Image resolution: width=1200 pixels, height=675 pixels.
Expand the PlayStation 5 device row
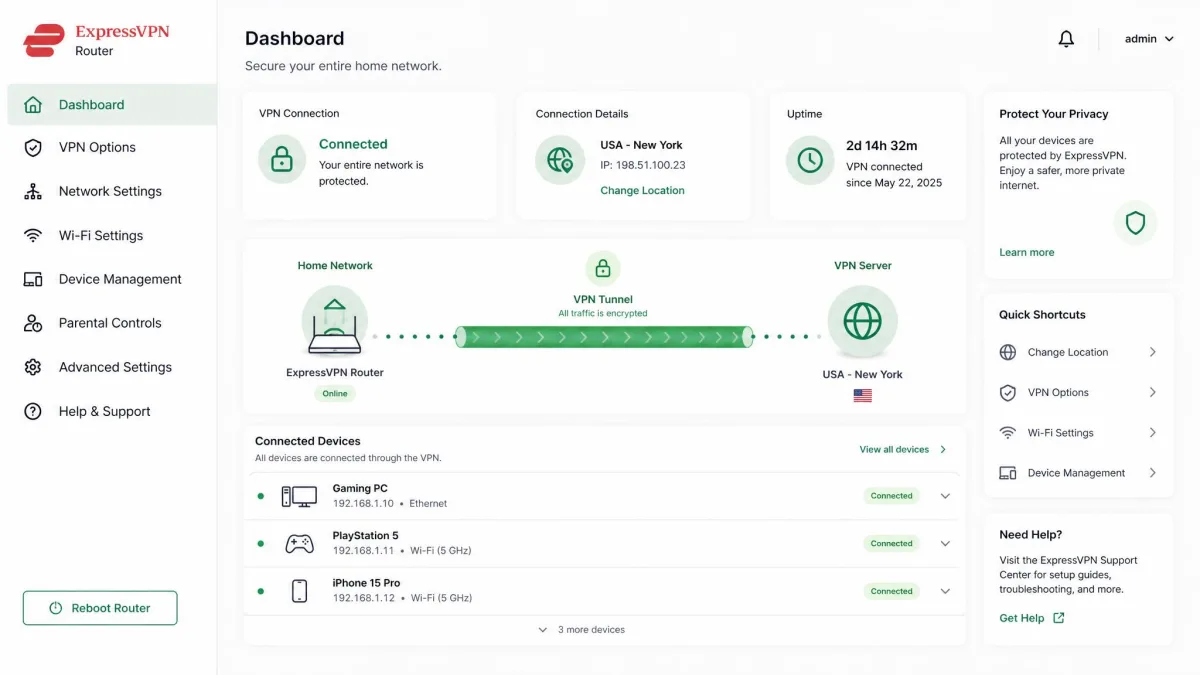coord(945,544)
